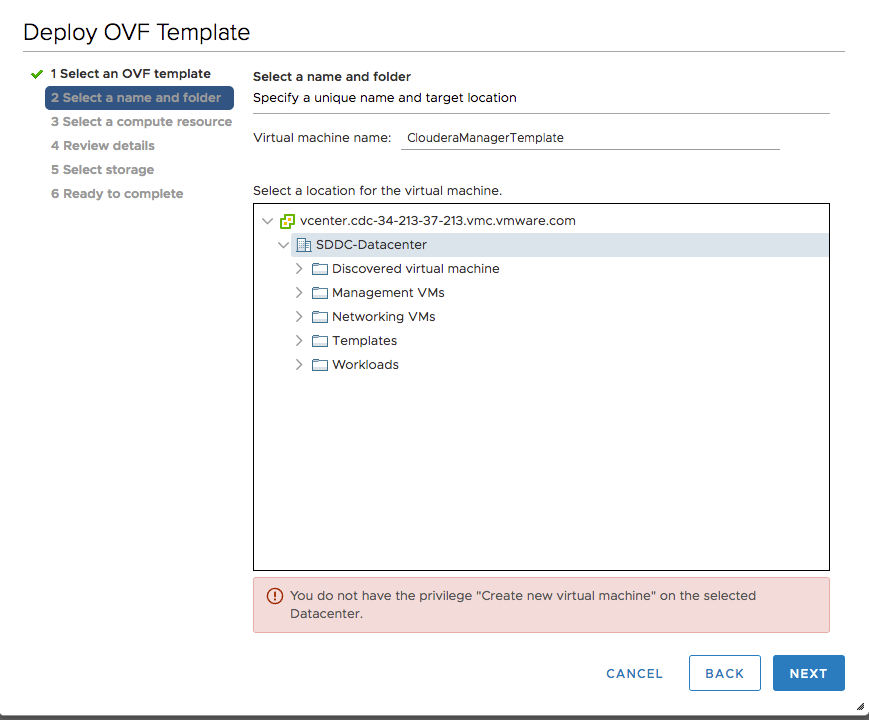Expand the Management VMs folder
869x720 pixels.
coord(299,293)
